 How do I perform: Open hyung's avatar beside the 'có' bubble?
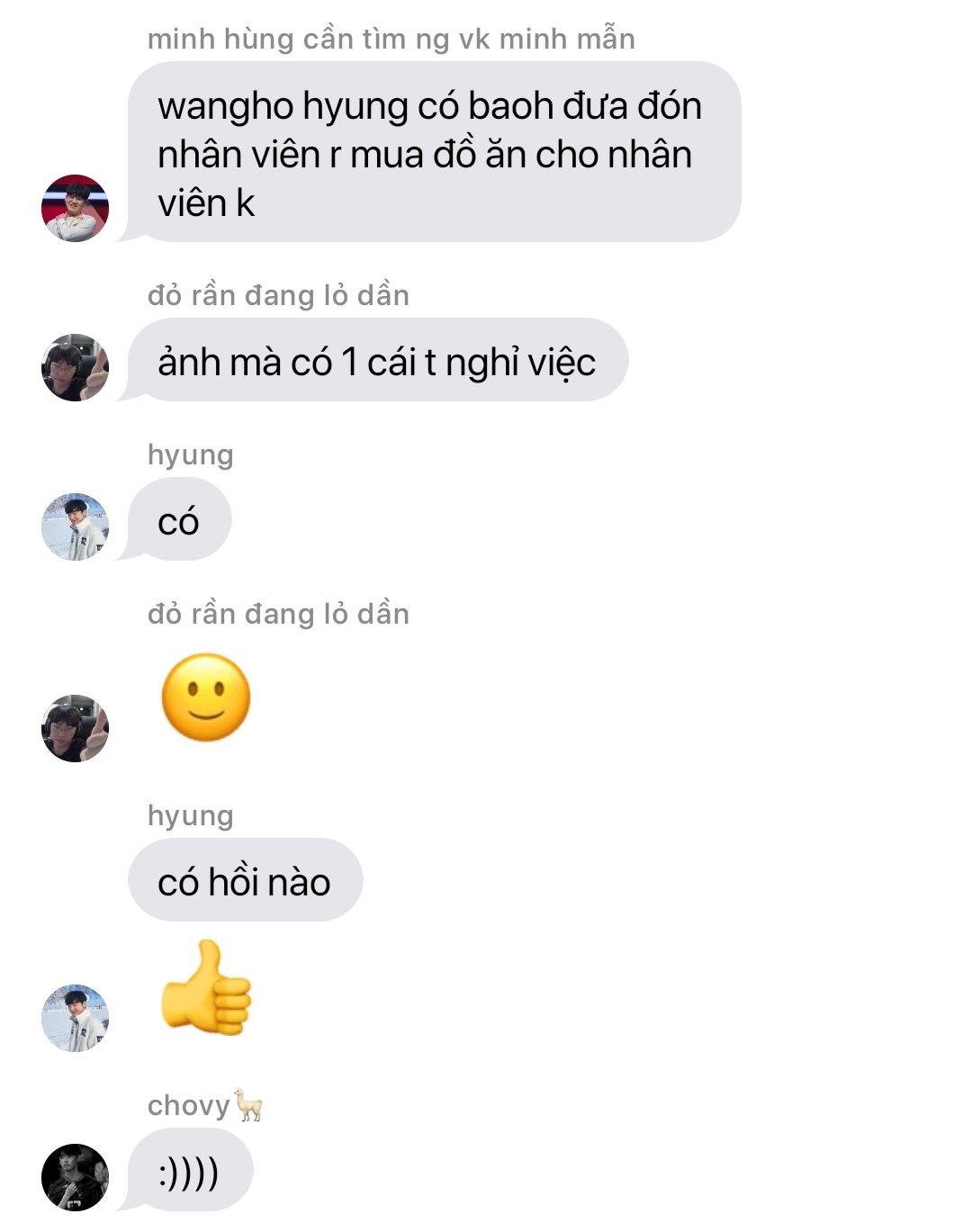75,526
